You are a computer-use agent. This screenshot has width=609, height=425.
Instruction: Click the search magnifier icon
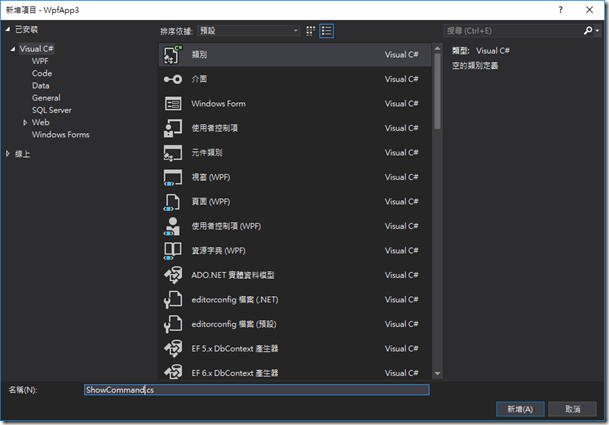tap(588, 31)
